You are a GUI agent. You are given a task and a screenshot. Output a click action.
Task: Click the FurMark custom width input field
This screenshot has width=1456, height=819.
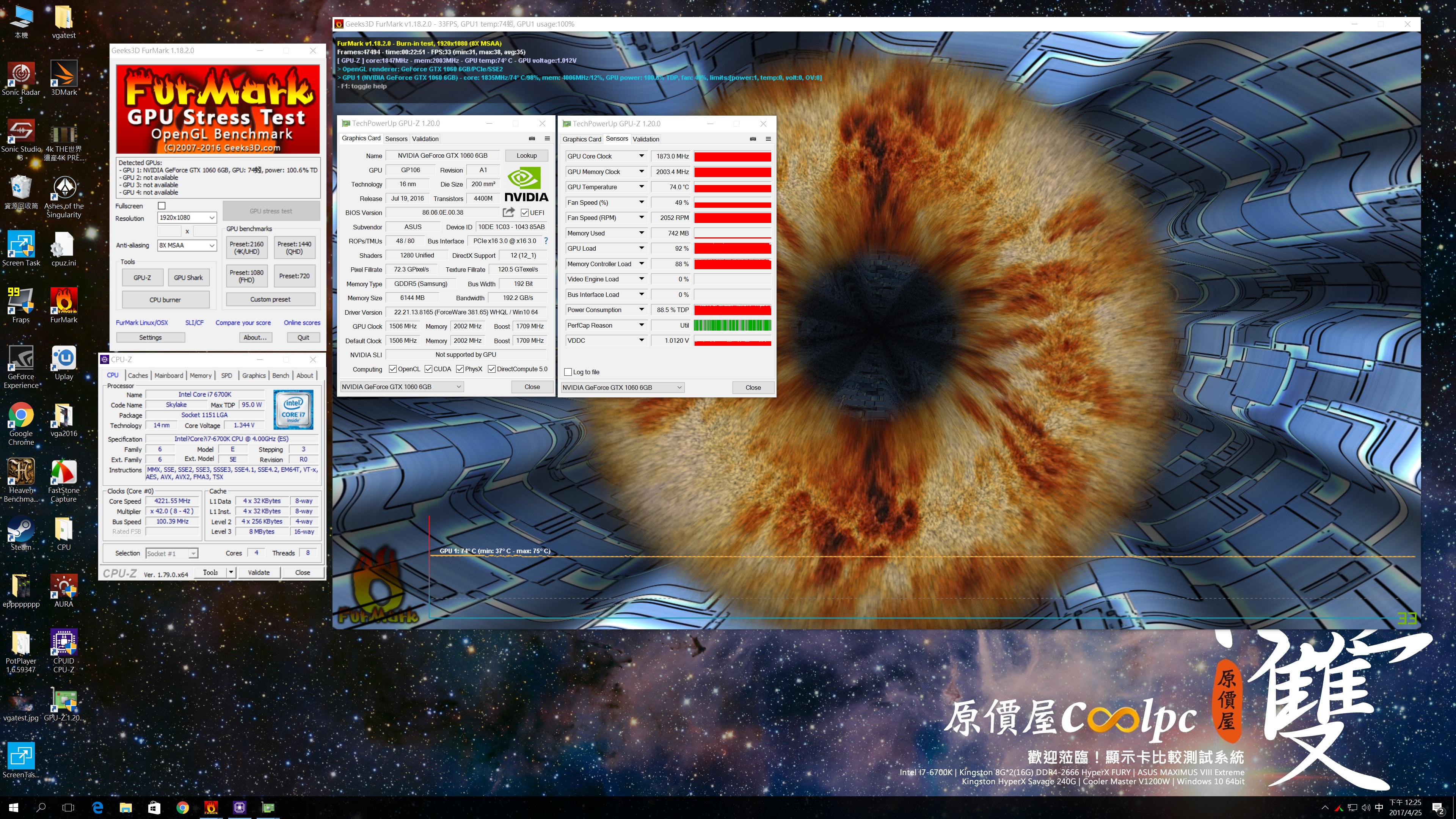tap(169, 231)
